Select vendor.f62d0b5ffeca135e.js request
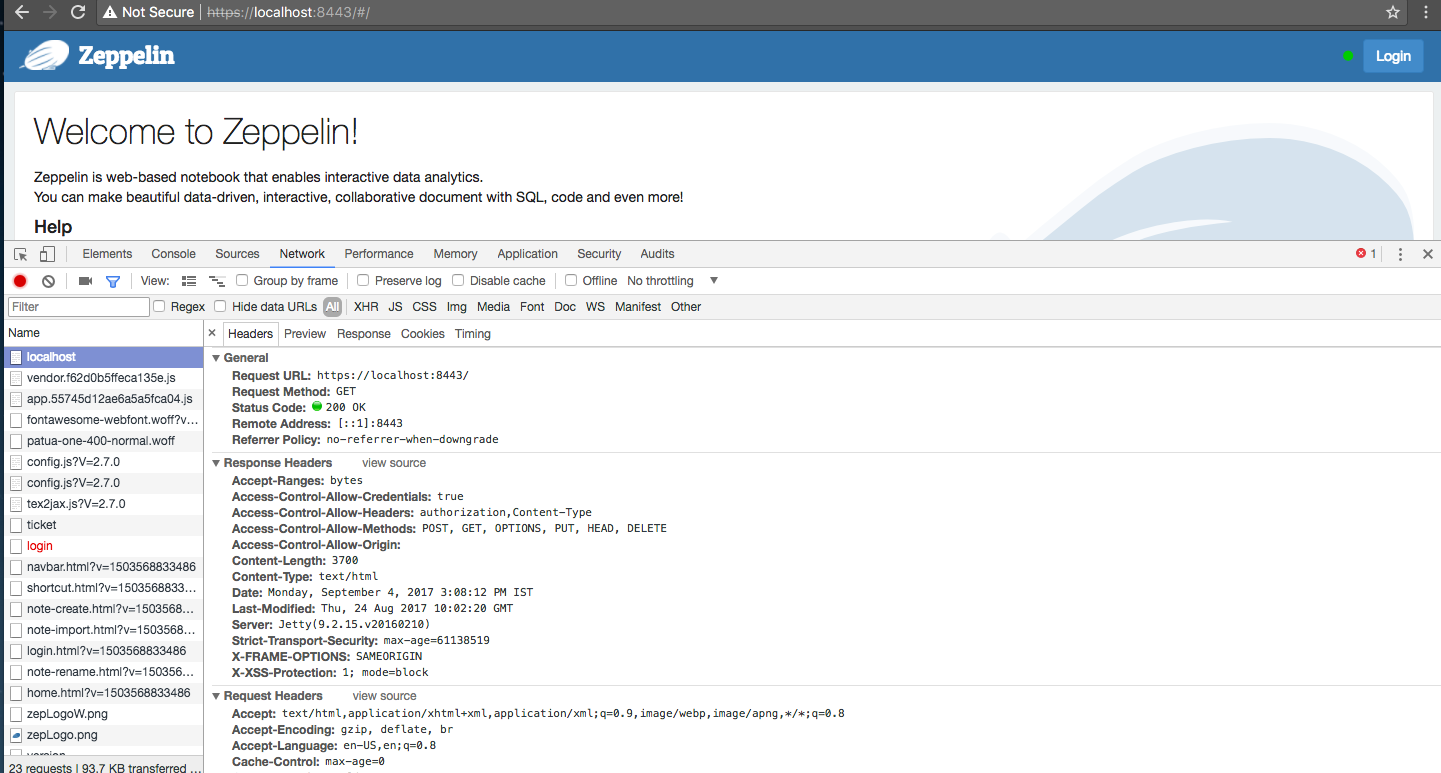 pyautogui.click(x=104, y=378)
